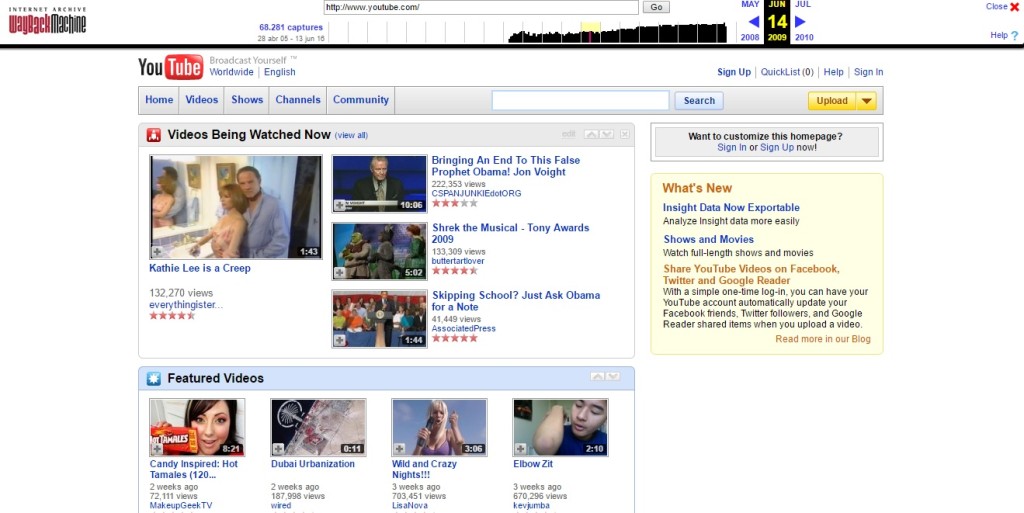Click the Wayback Go button
Image resolution: width=1024 pixels, height=513 pixels.
tap(656, 7)
